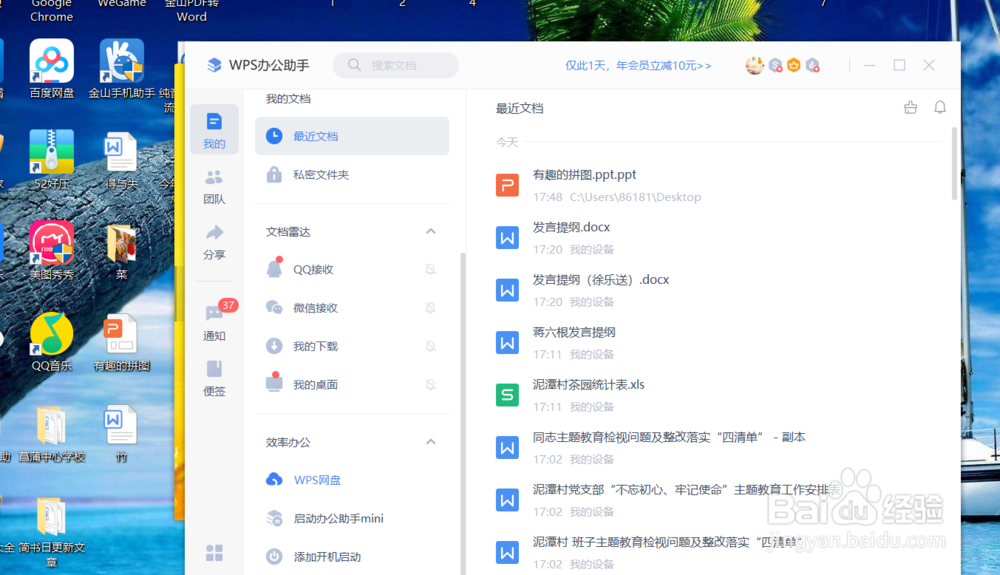The width and height of the screenshot is (1000, 575).
Task: Select 竹 document on desktop
Action: pos(121,433)
